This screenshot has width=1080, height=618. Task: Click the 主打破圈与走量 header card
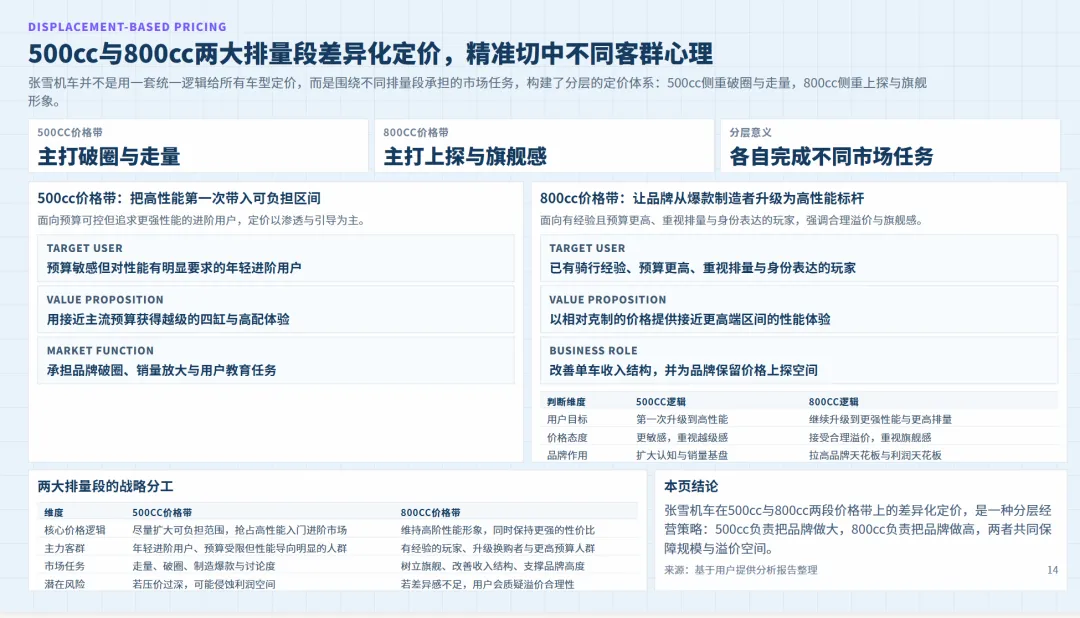click(195, 145)
